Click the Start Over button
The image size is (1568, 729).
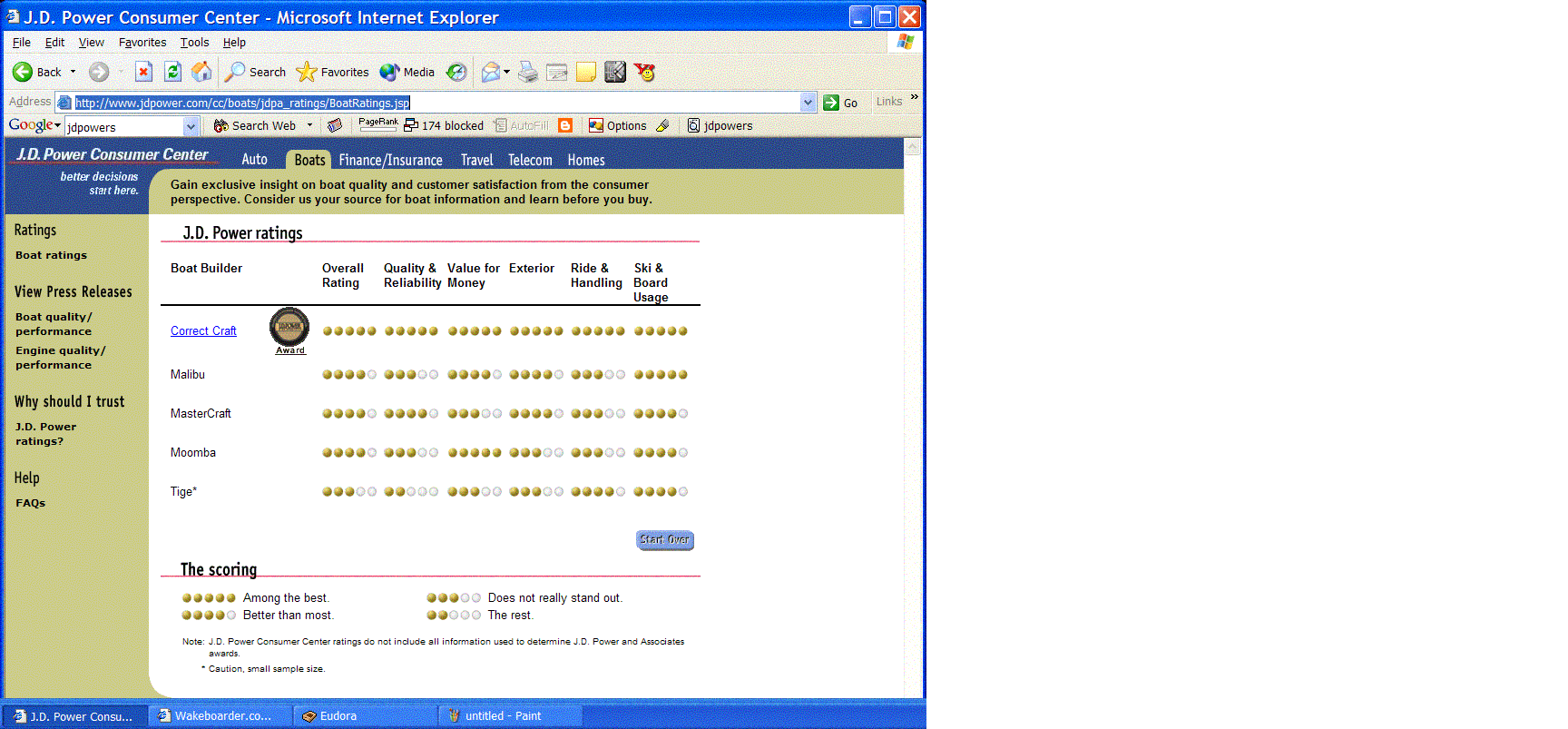point(665,539)
